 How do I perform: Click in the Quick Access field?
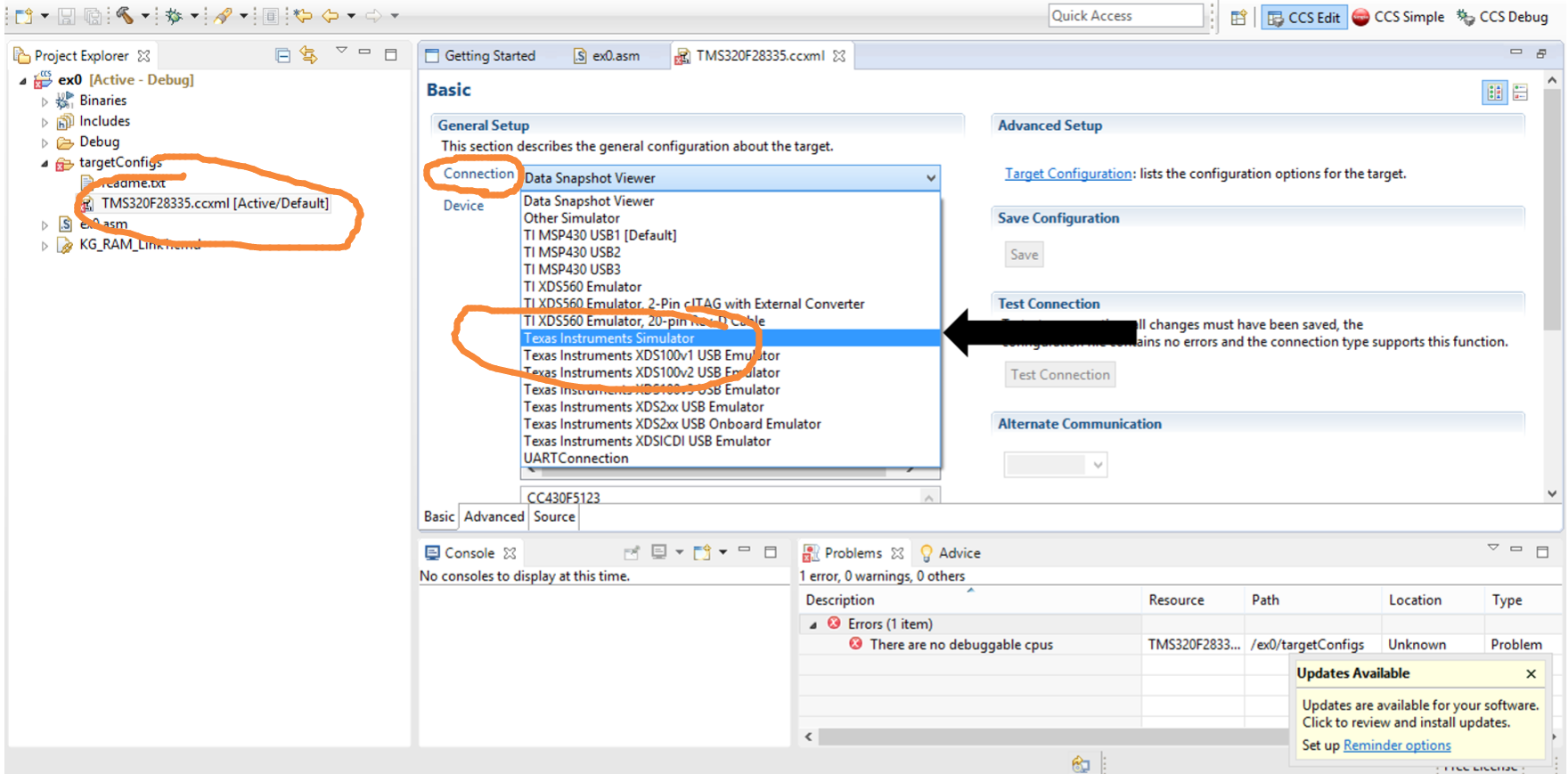(x=1126, y=16)
